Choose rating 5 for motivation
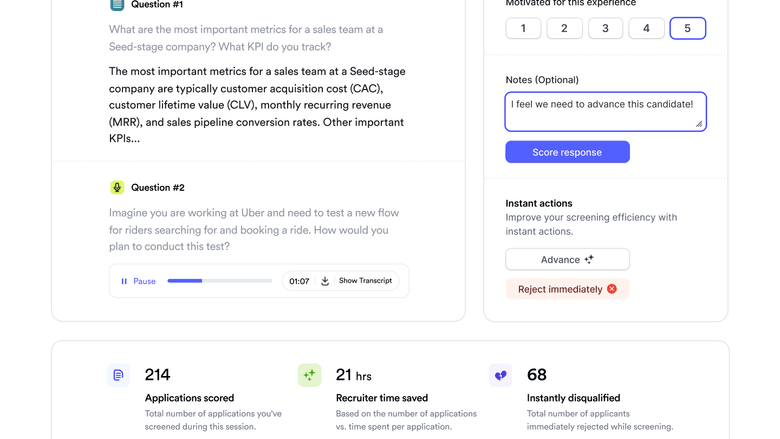 687,28
